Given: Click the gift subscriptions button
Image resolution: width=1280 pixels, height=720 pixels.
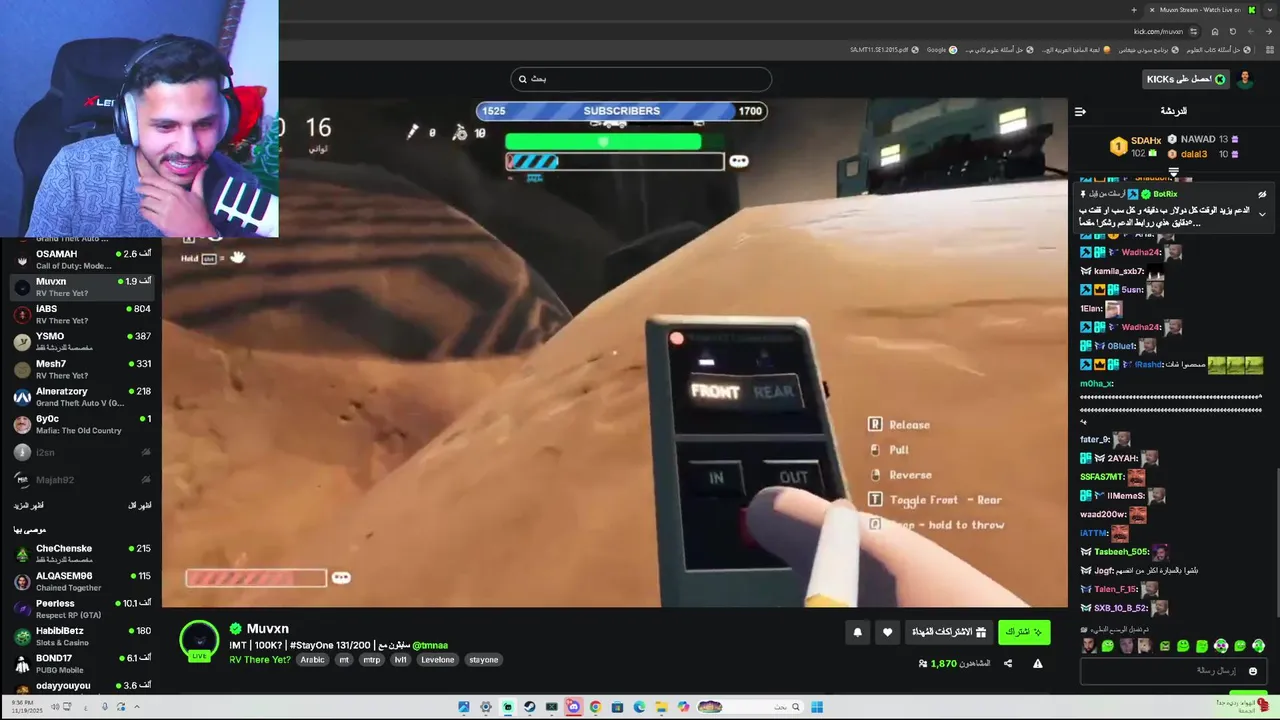Looking at the screenshot, I should coord(948,632).
